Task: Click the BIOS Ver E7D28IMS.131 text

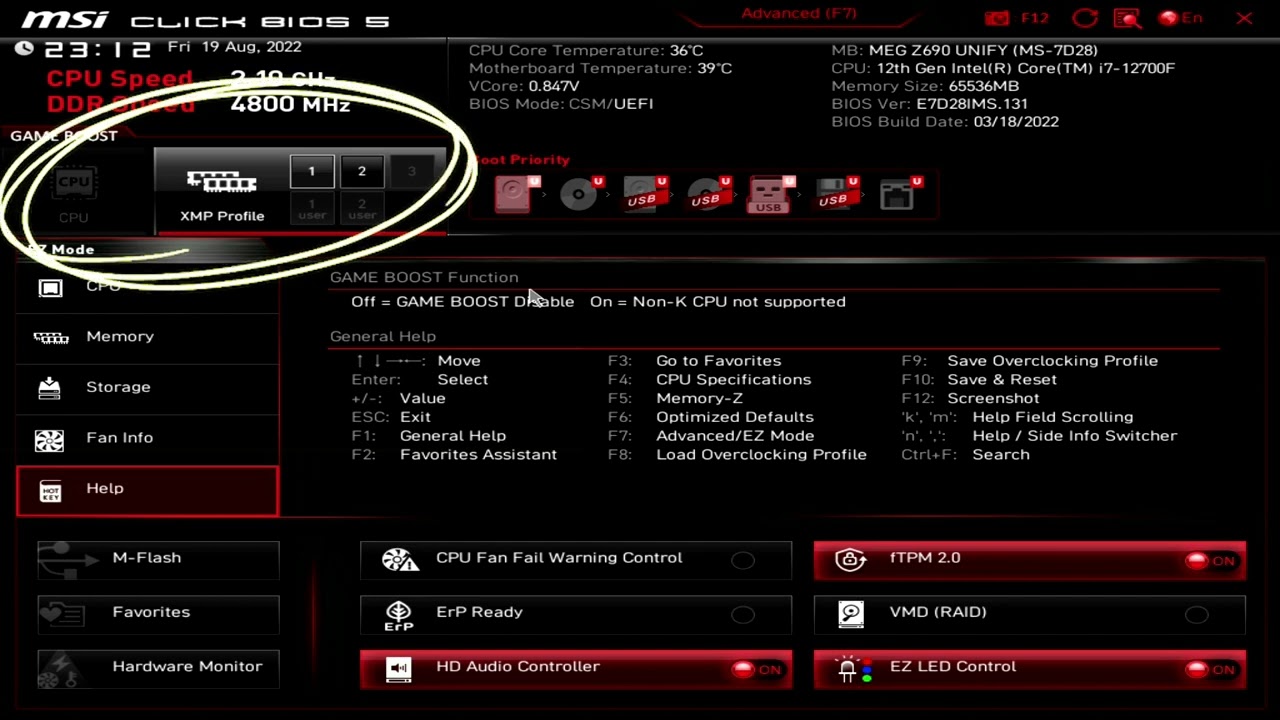Action: (x=930, y=104)
